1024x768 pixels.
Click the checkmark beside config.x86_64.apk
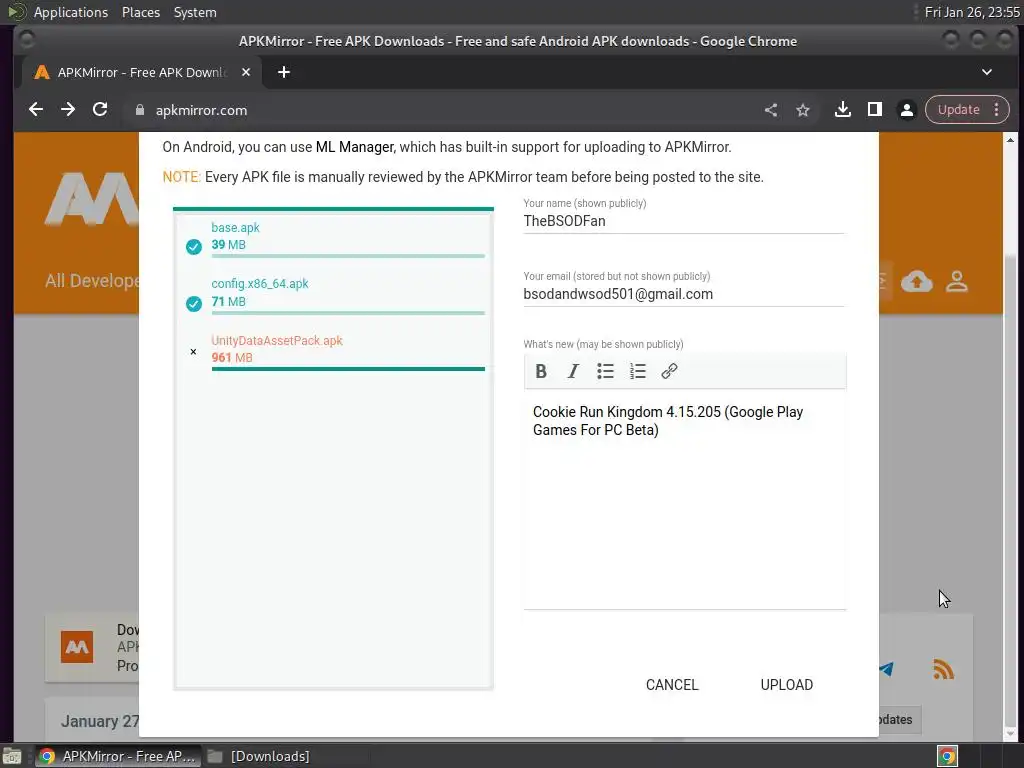pyautogui.click(x=194, y=304)
